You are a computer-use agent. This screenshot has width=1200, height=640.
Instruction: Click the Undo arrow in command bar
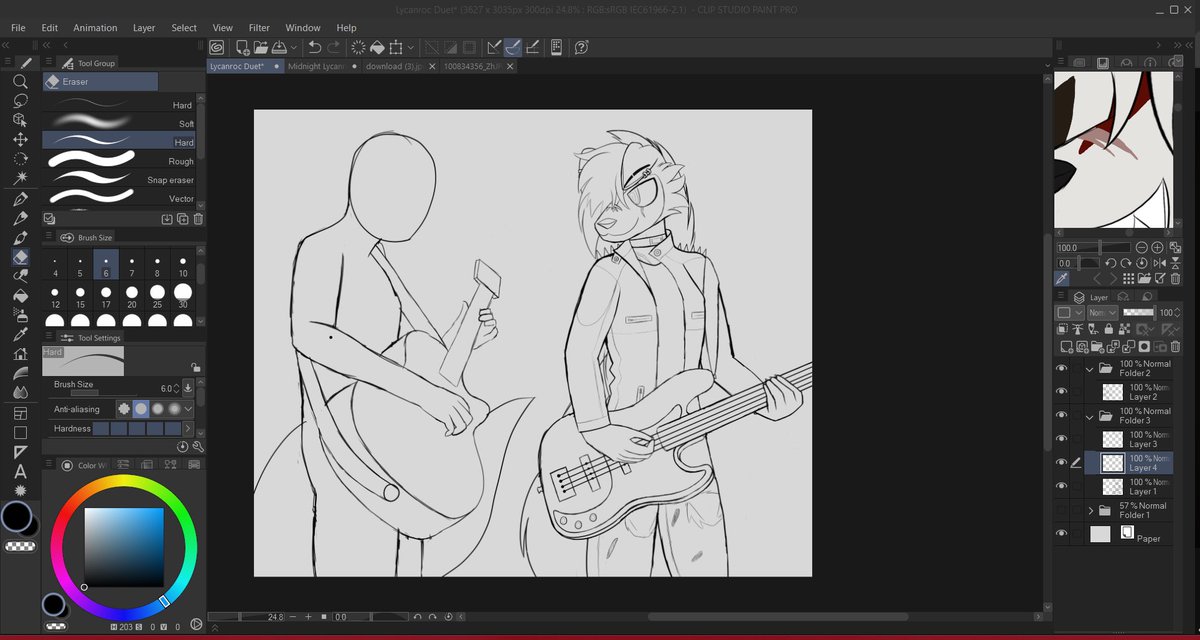(x=315, y=47)
